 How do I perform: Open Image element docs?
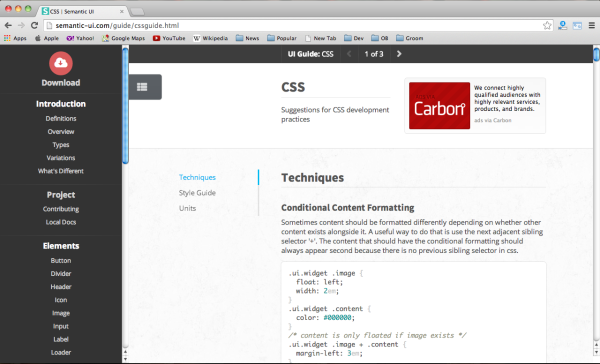[61, 313]
